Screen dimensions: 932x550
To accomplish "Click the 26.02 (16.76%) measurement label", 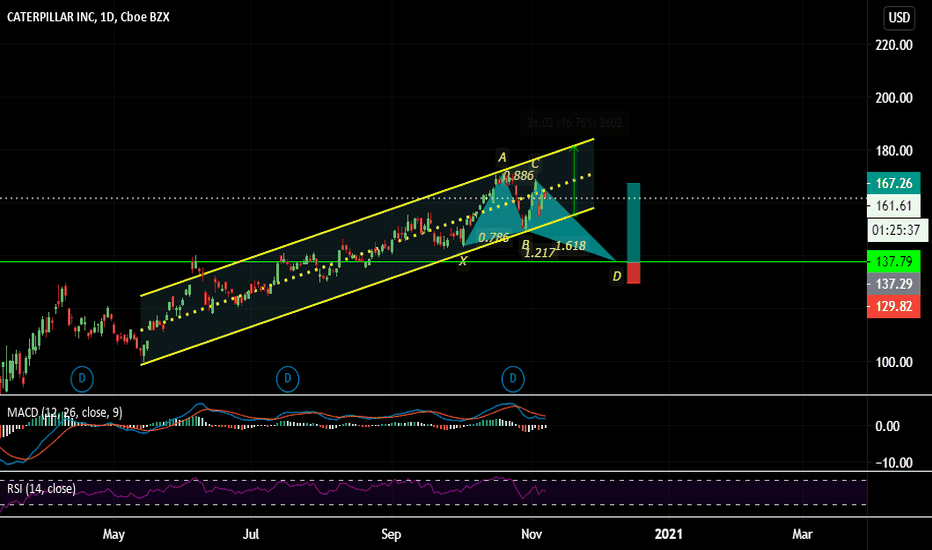I will click(574, 123).
